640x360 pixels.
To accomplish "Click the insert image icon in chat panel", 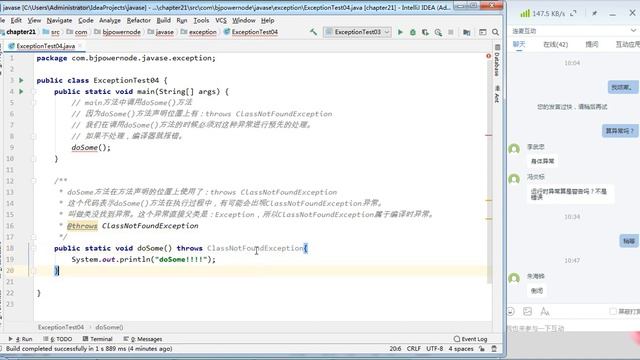I will tap(527, 311).
